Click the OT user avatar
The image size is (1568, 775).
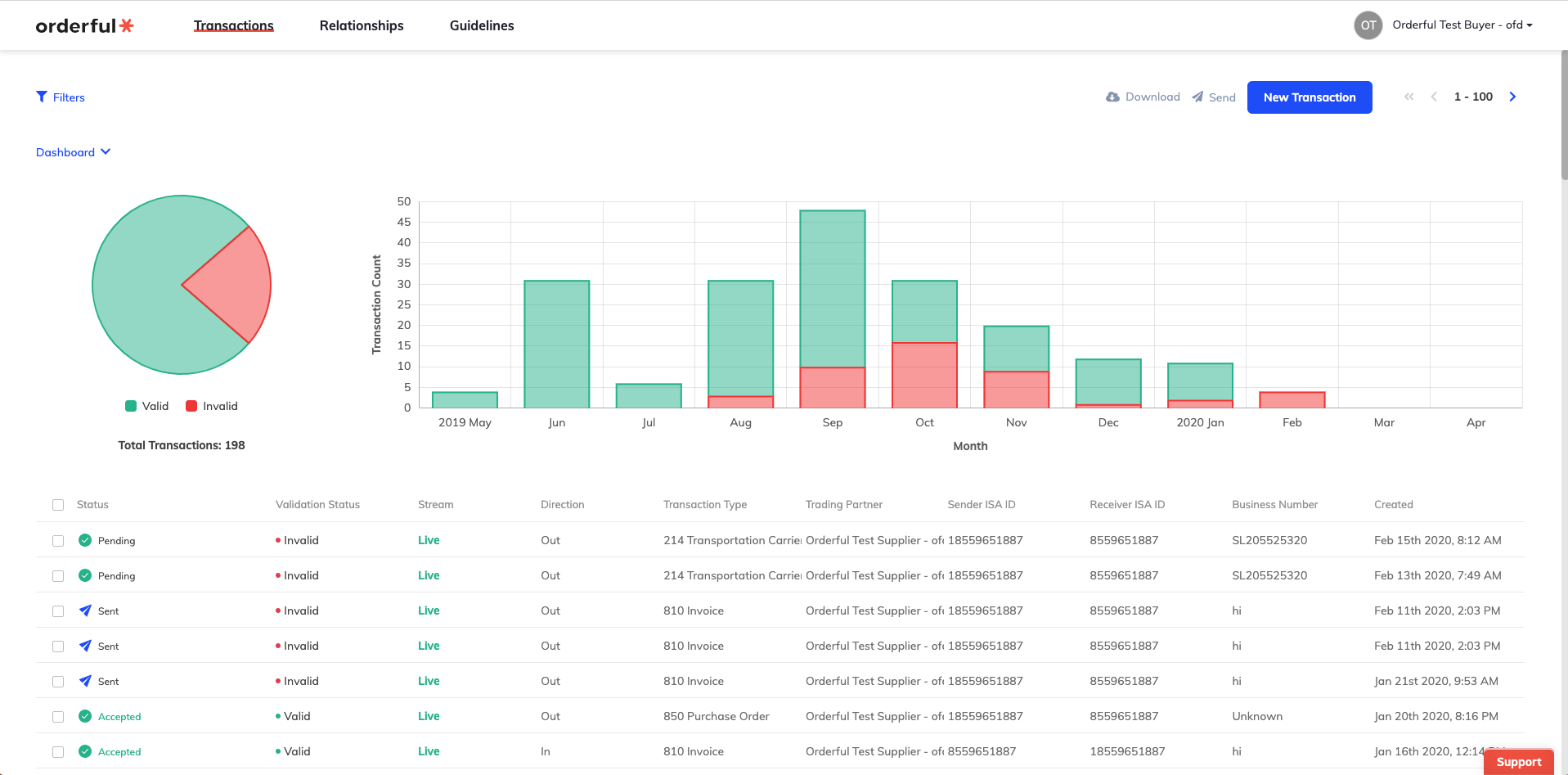click(x=1368, y=25)
